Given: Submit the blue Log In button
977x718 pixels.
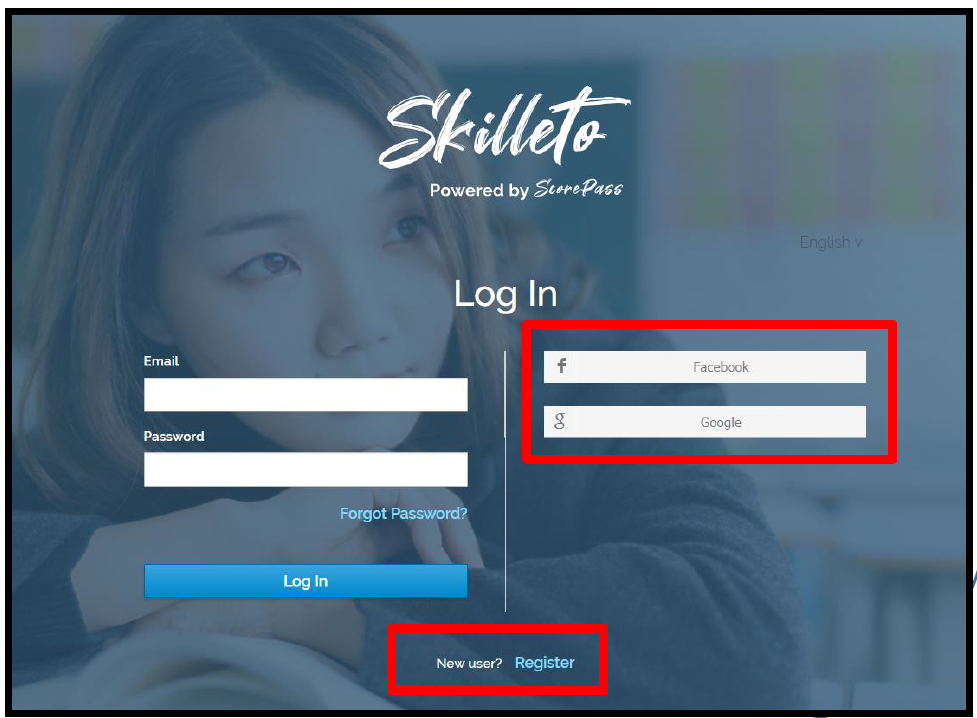Looking at the screenshot, I should (x=305, y=581).
